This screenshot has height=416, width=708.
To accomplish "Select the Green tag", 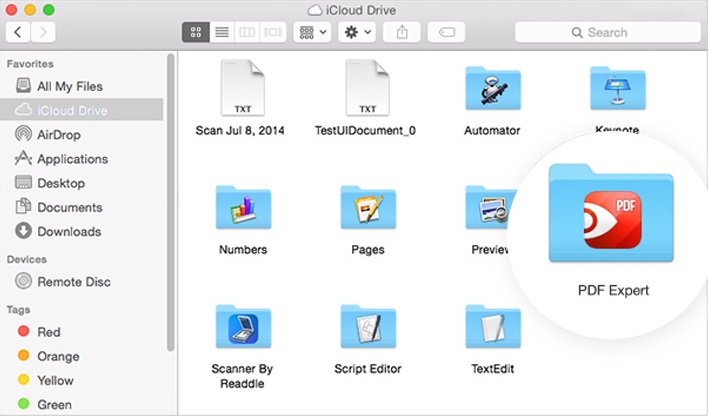I will (x=81, y=404).
